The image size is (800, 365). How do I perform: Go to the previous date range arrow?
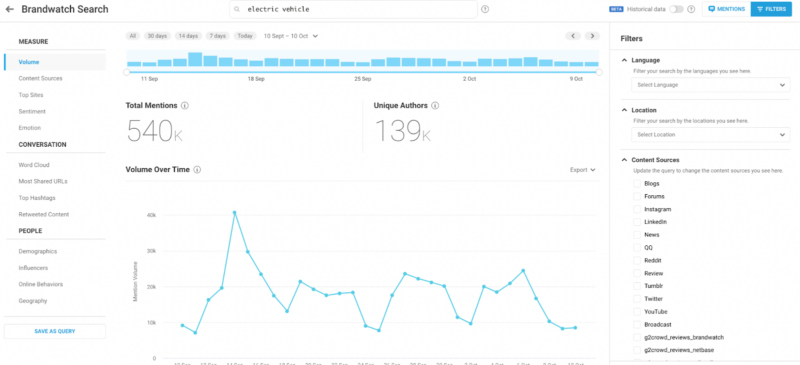pos(573,36)
